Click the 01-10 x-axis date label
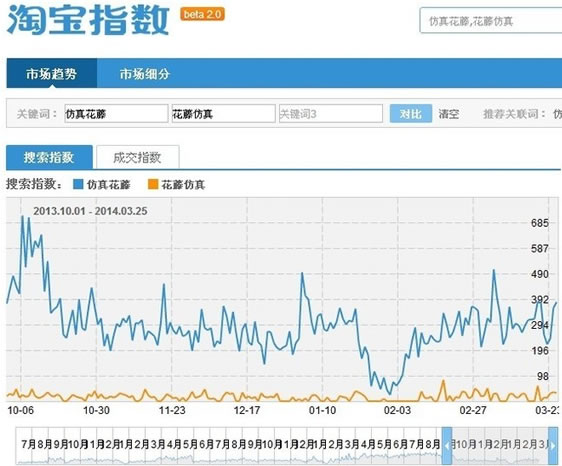Image resolution: width=562 pixels, height=466 pixels. pos(323,410)
